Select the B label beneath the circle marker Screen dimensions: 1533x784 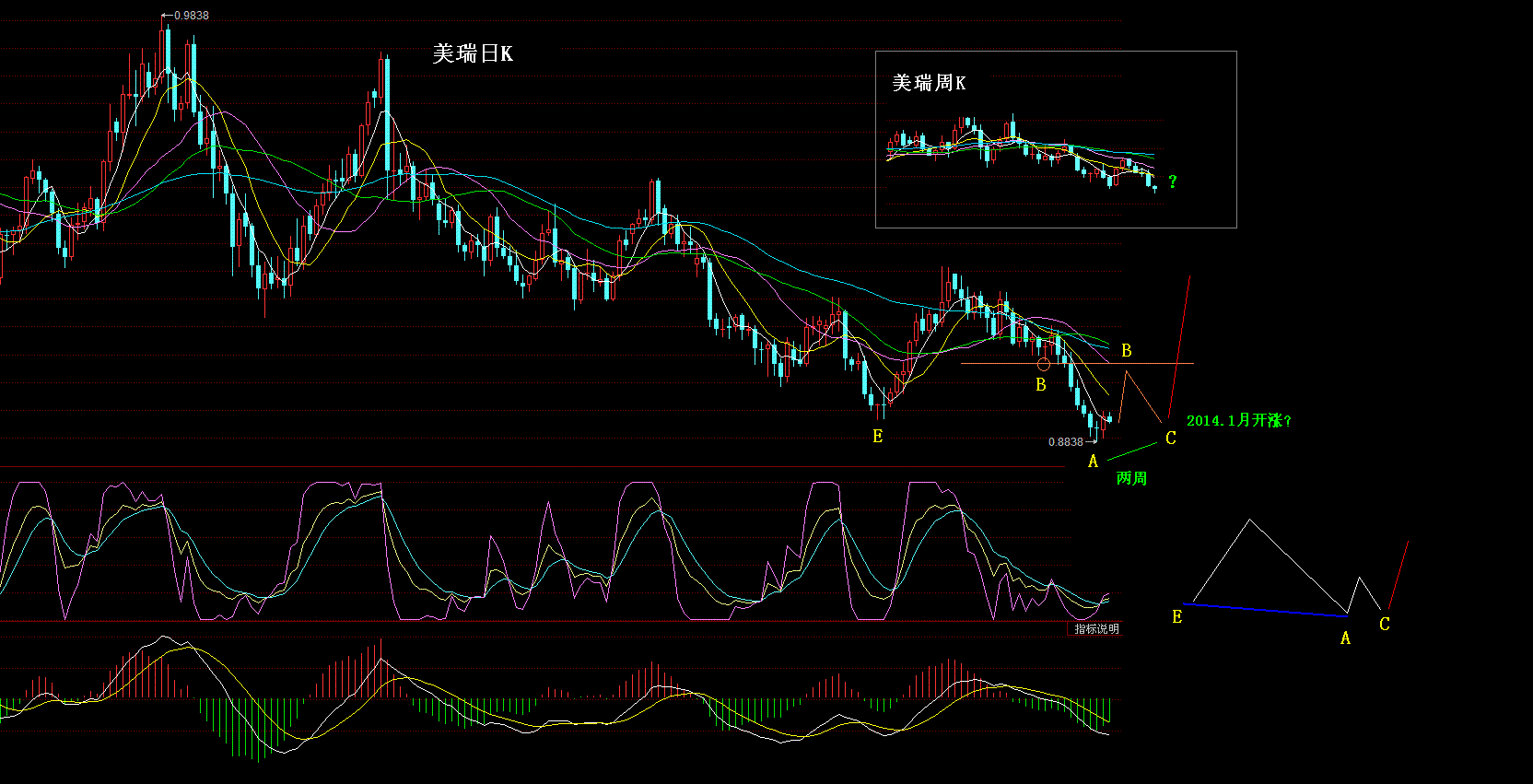(x=1041, y=385)
